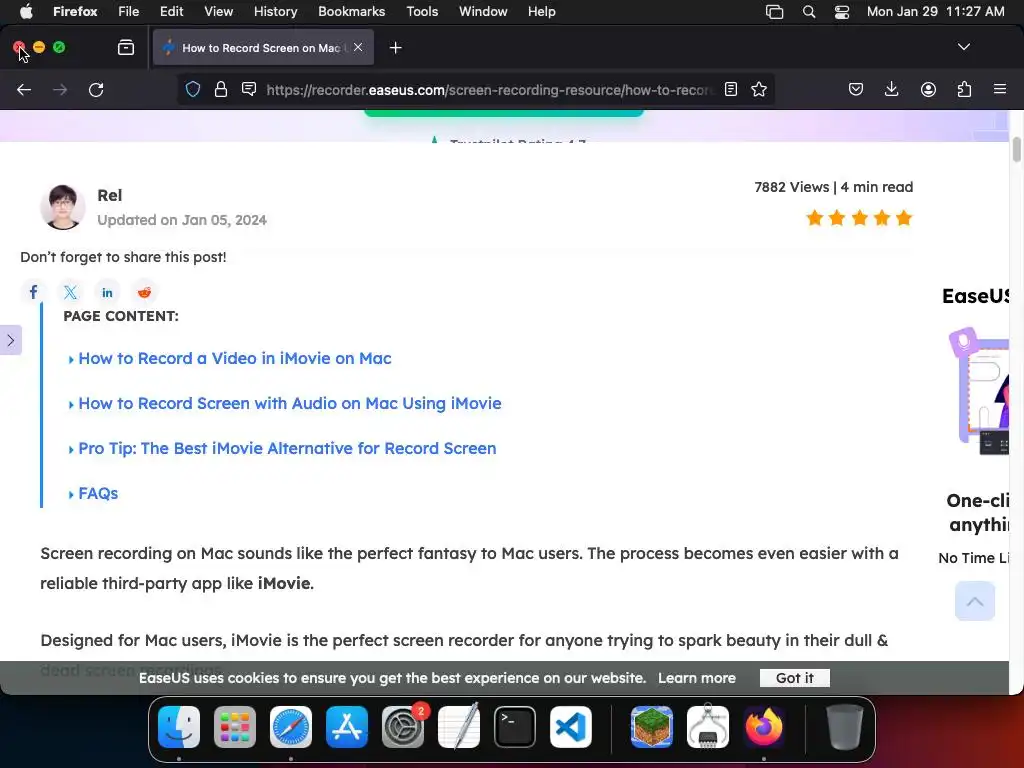Click the Firefox icon in the Dock
This screenshot has width=1024, height=768.
pyautogui.click(x=763, y=727)
